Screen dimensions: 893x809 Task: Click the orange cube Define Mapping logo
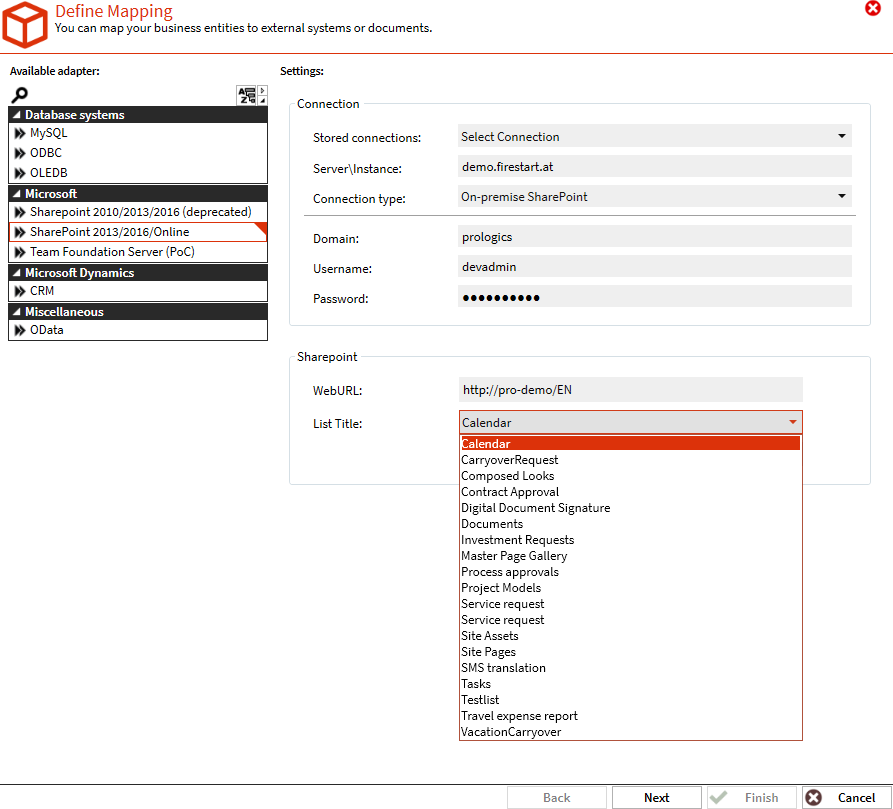click(x=25, y=26)
